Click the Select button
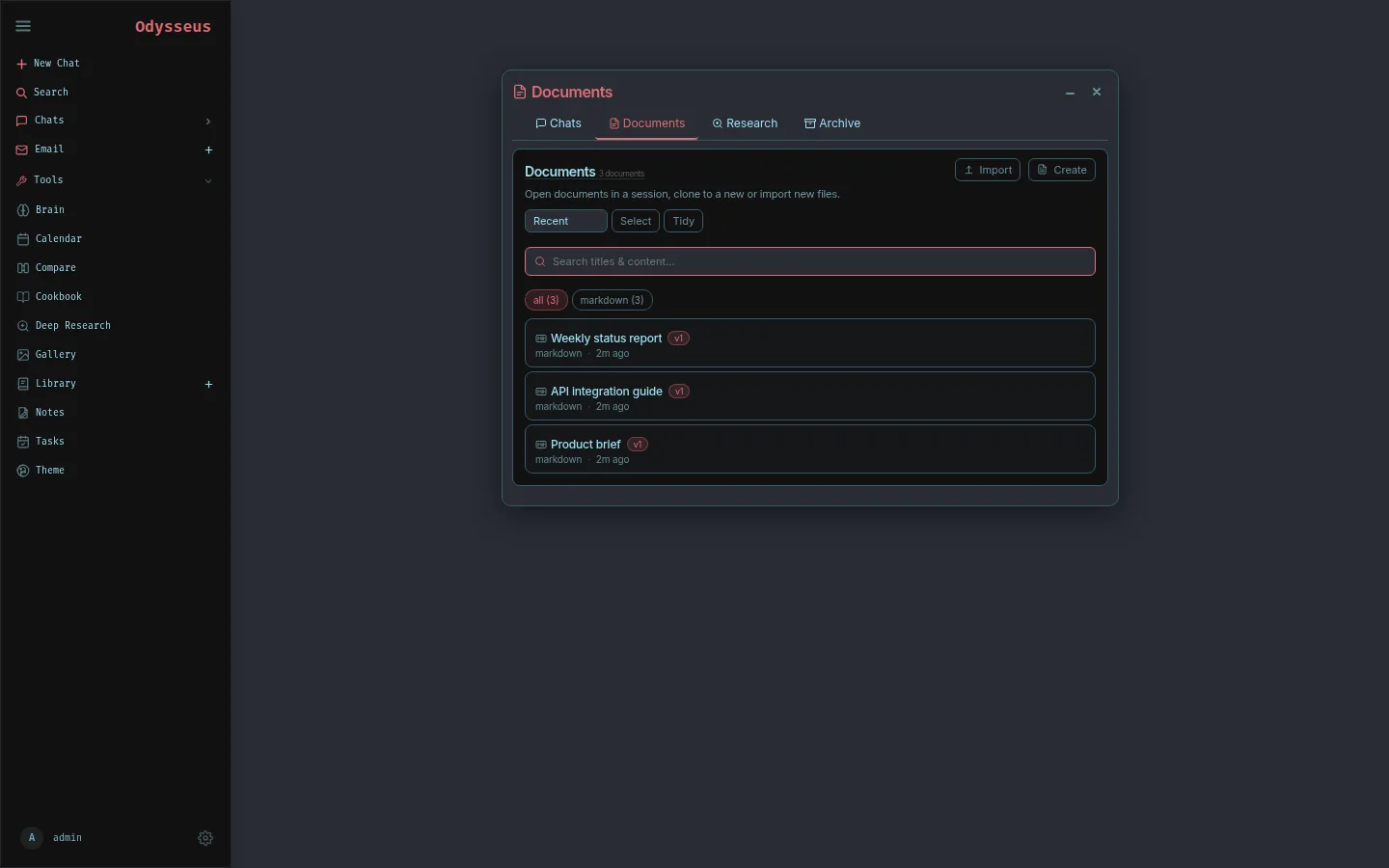This screenshot has height=868, width=1389. pyautogui.click(x=636, y=221)
